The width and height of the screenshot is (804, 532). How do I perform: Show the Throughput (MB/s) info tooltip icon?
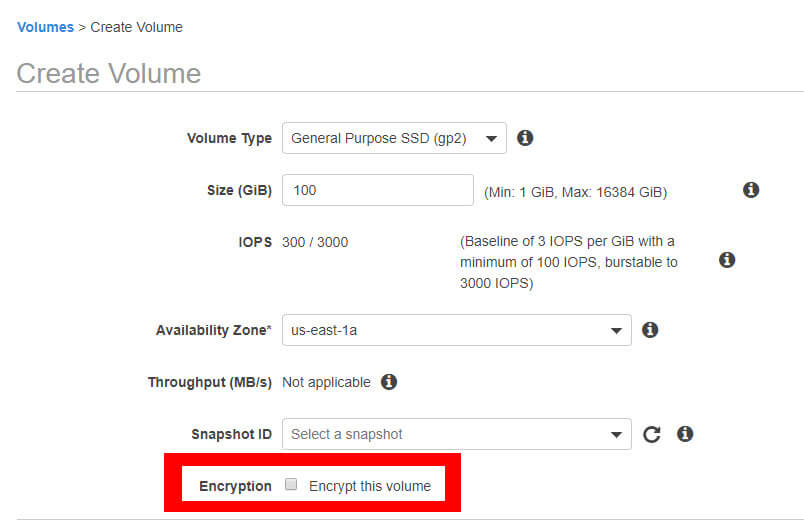pyautogui.click(x=389, y=382)
